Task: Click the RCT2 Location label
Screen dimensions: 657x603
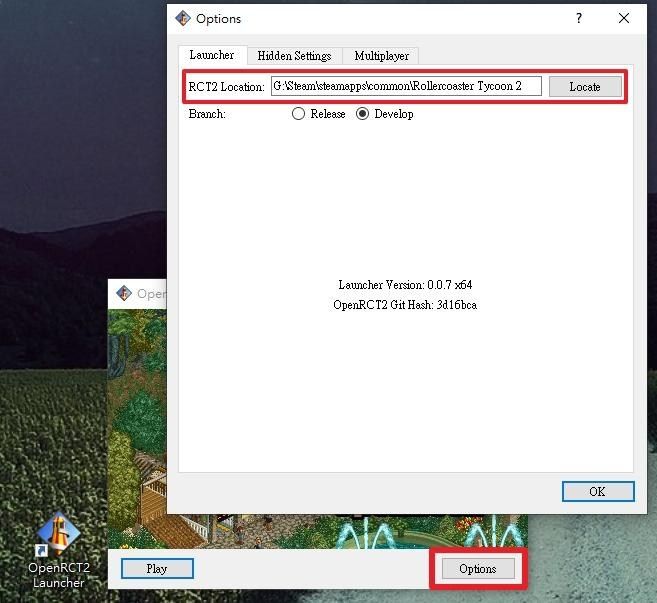Action: click(226, 87)
